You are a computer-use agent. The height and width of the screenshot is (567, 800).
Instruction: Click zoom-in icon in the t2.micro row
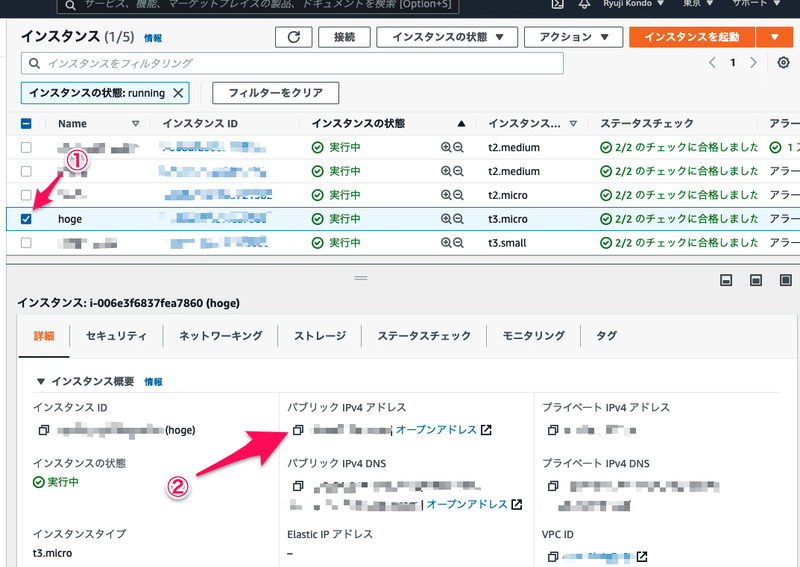click(x=446, y=195)
